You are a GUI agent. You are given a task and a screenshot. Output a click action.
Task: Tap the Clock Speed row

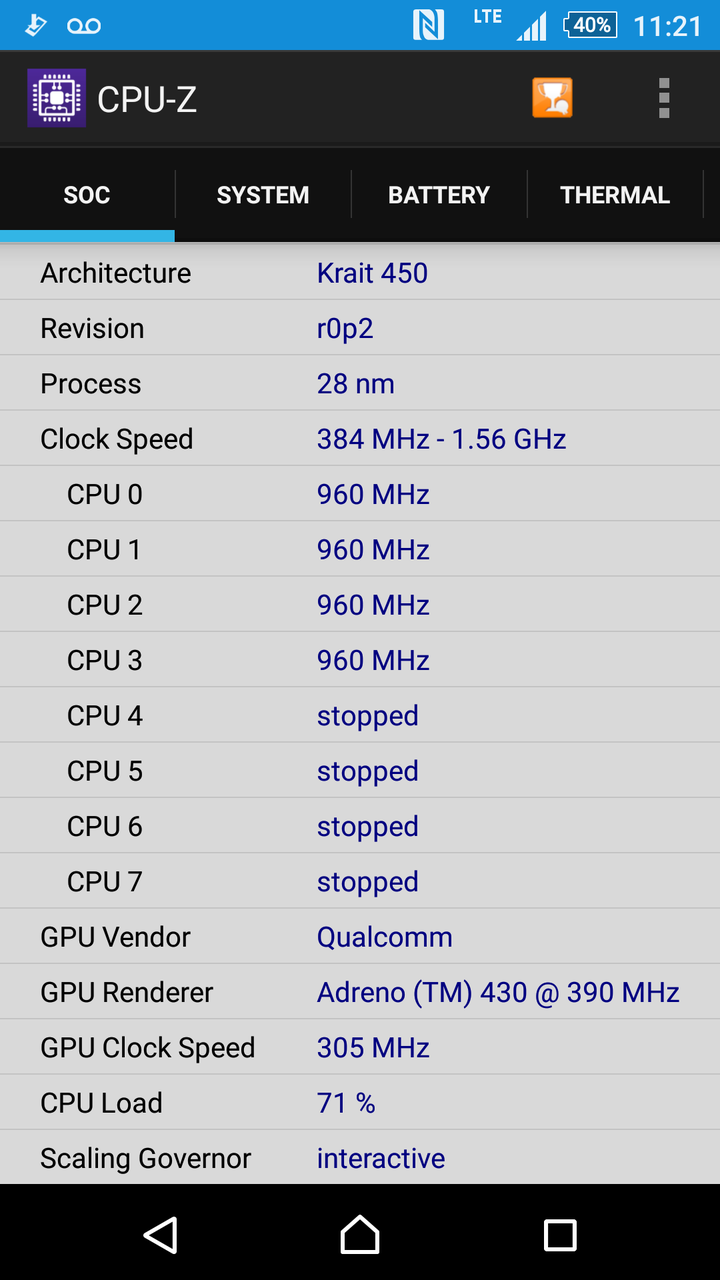pos(360,439)
